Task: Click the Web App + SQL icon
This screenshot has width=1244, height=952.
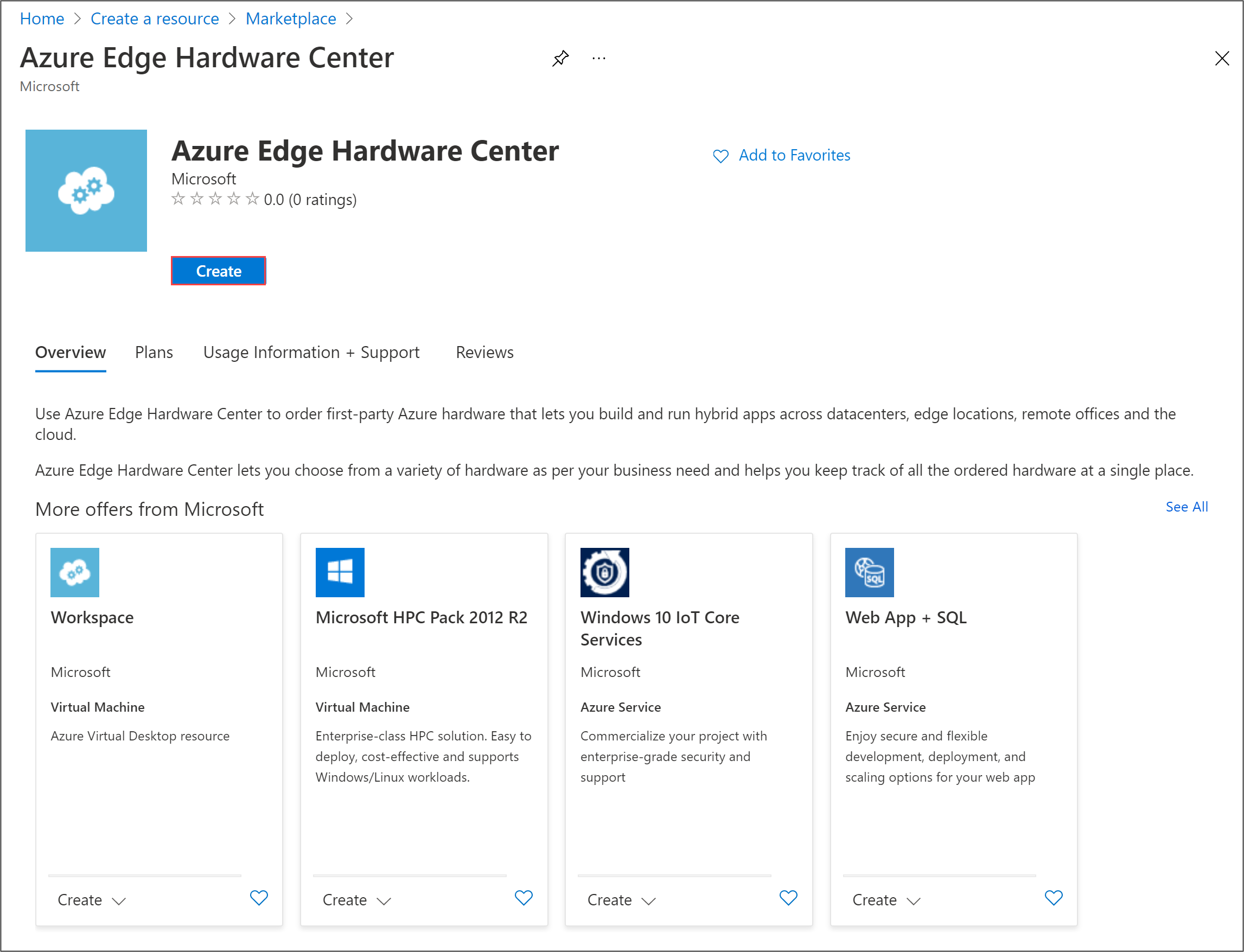Action: tap(870, 571)
